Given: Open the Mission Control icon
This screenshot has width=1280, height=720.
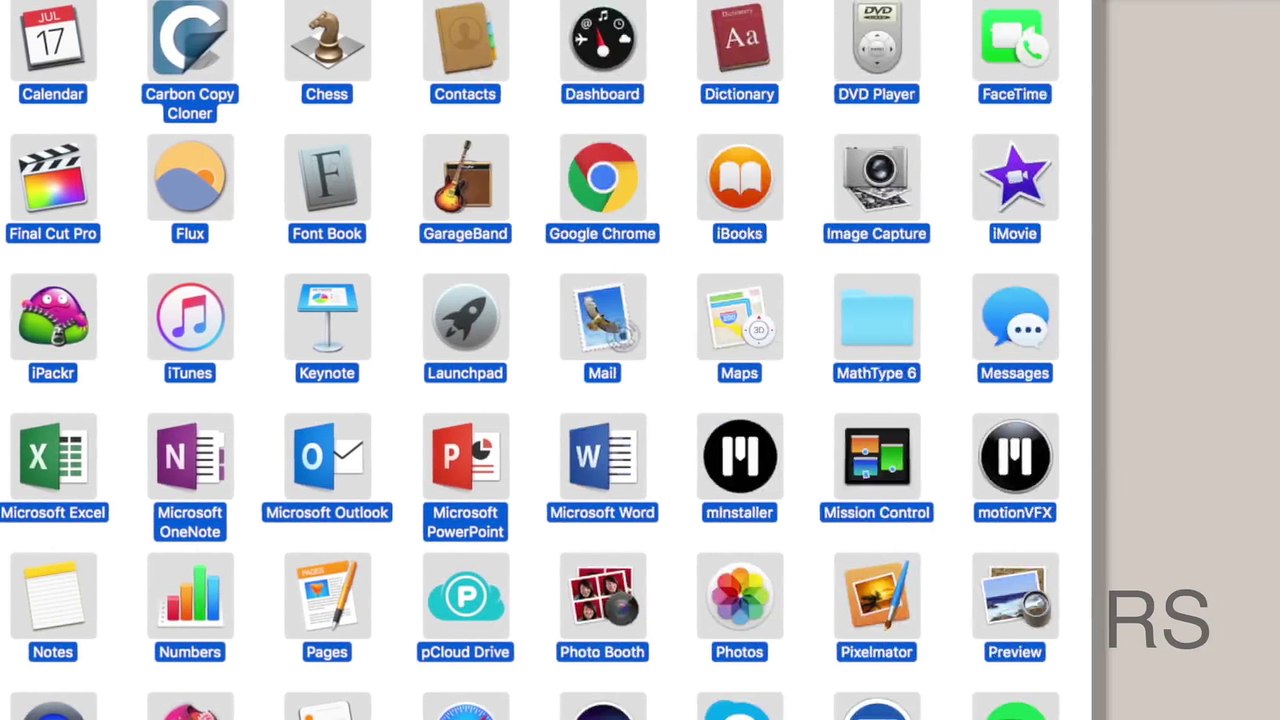Looking at the screenshot, I should (x=876, y=456).
